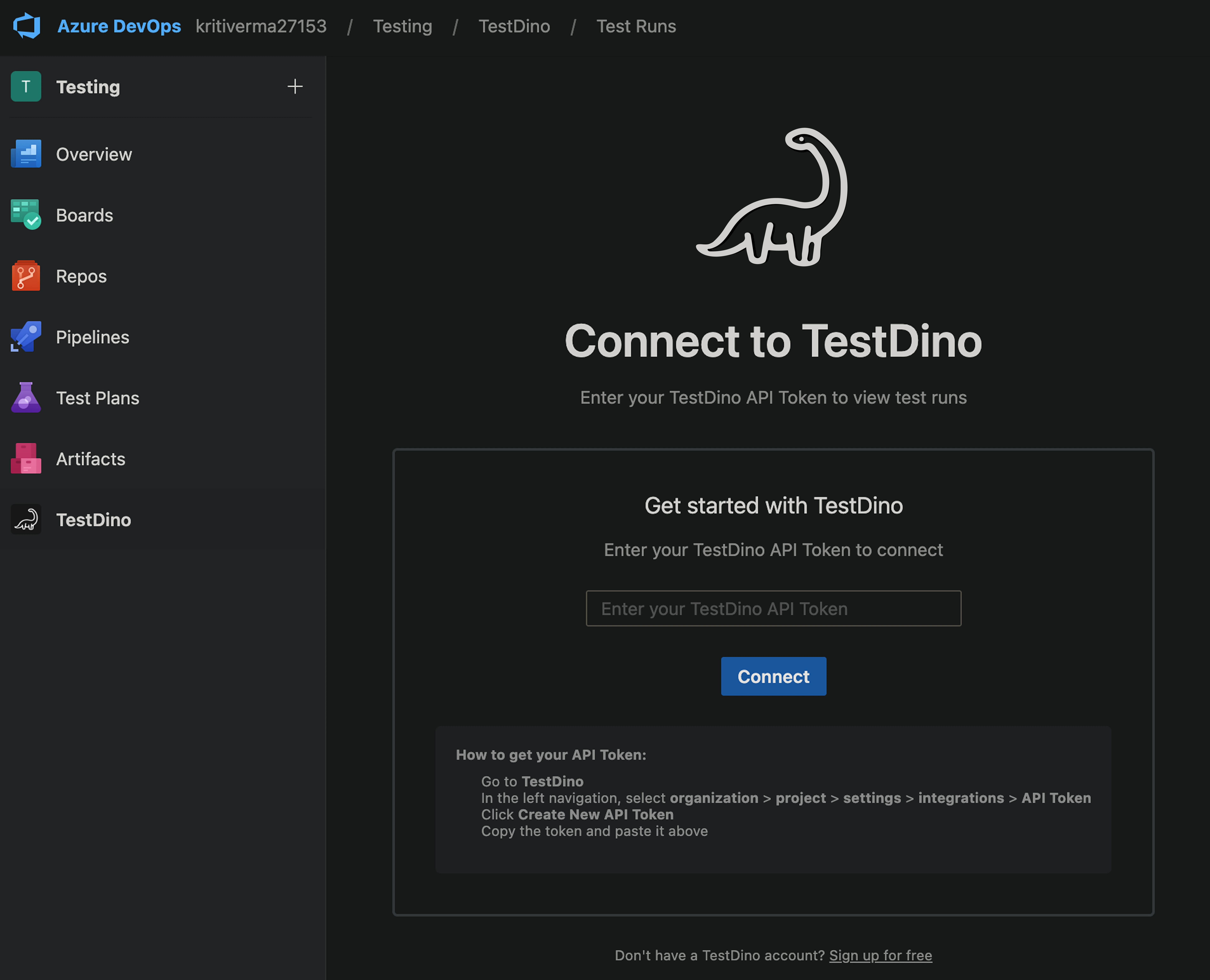This screenshot has height=980, width=1210.
Task: Click the Connect button
Action: 773,676
